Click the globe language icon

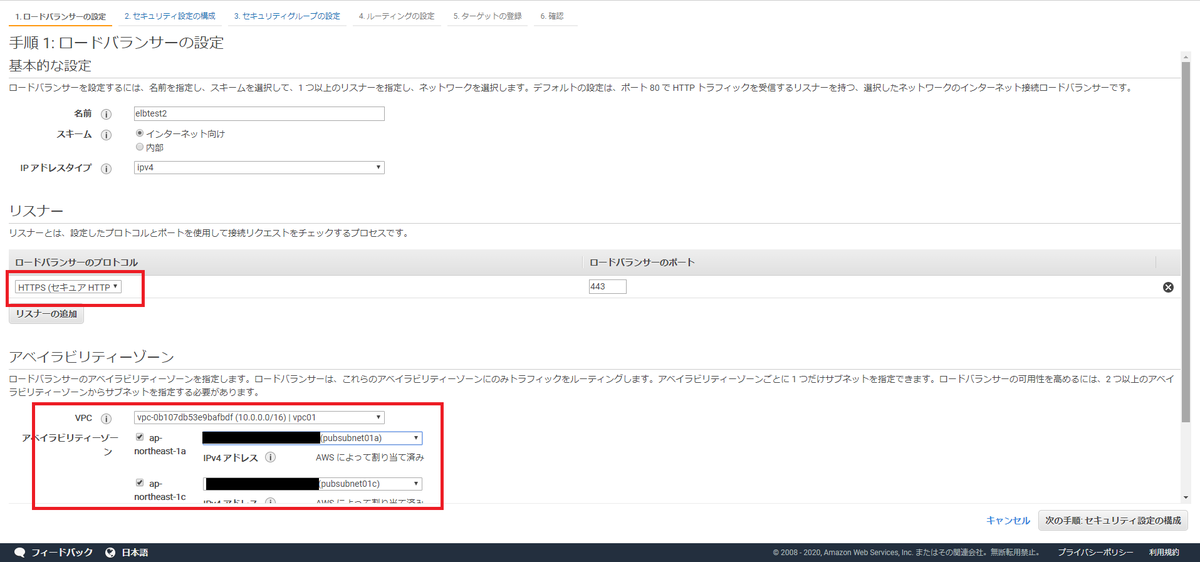click(110, 552)
